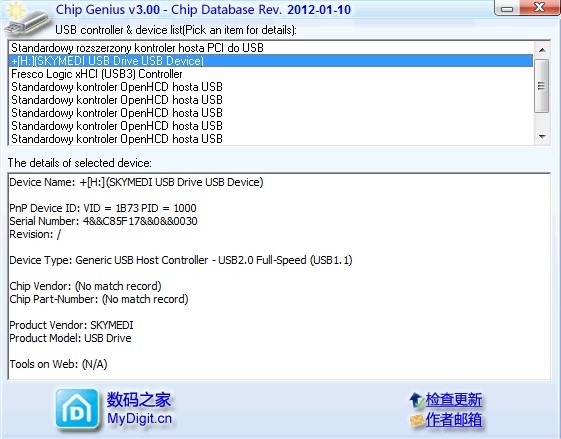Close the Chip Genius window
The image size is (561, 439).
540,8
